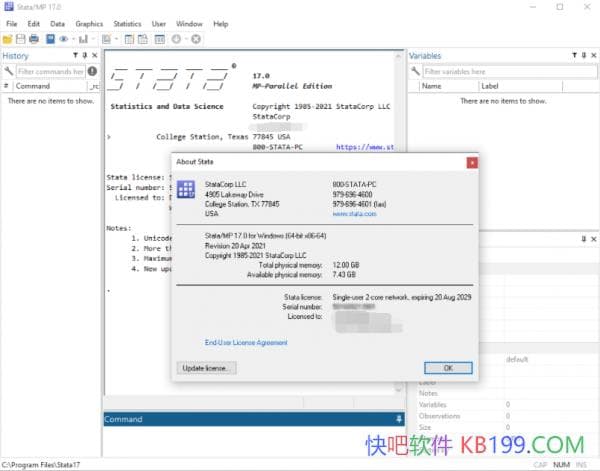Click the Break (stop) toolbar icon
This screenshot has height=471, width=600.
point(196,39)
